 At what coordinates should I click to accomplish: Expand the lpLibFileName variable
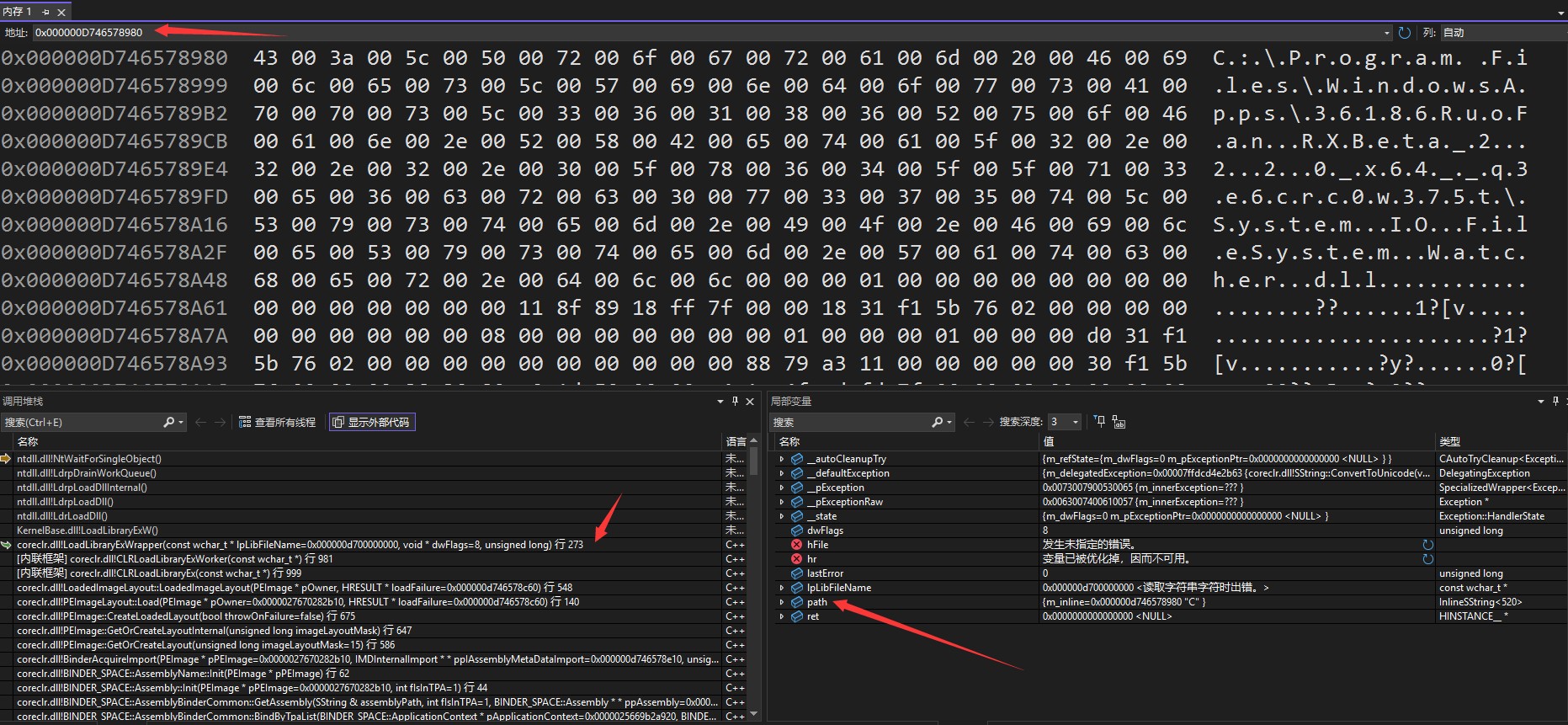pyautogui.click(x=782, y=588)
